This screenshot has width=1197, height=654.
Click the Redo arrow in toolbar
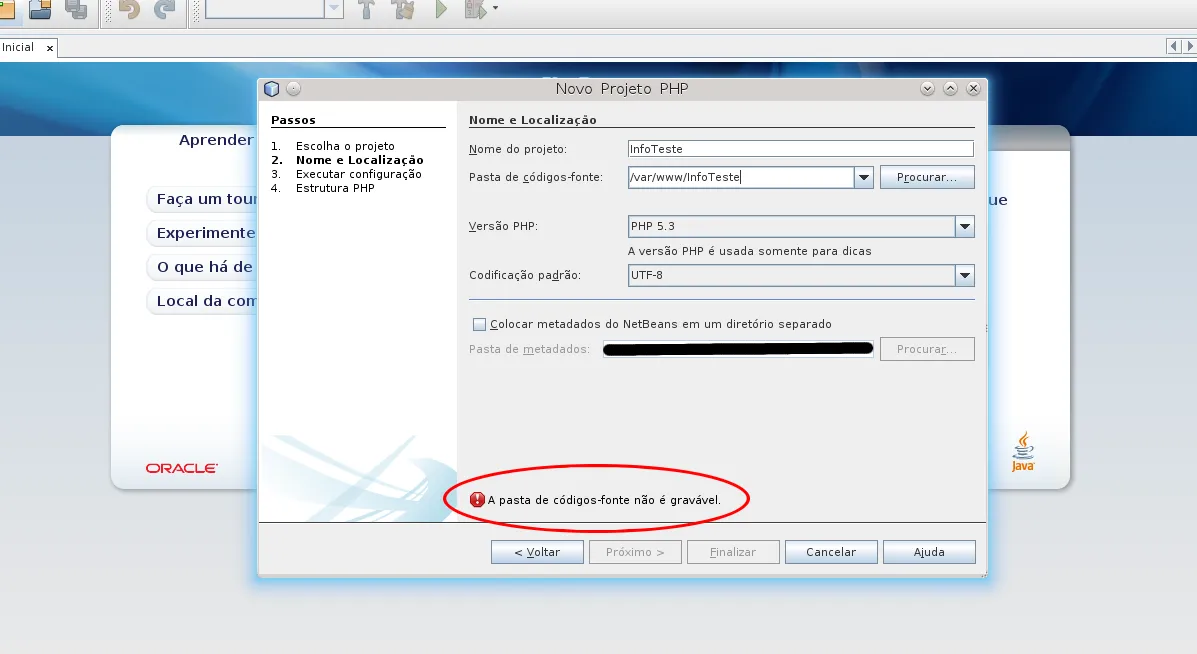pyautogui.click(x=164, y=9)
